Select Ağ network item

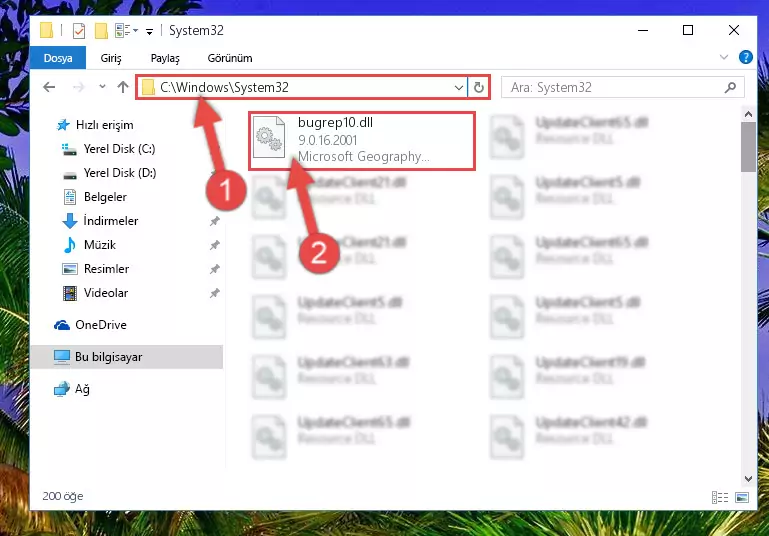[x=82, y=389]
